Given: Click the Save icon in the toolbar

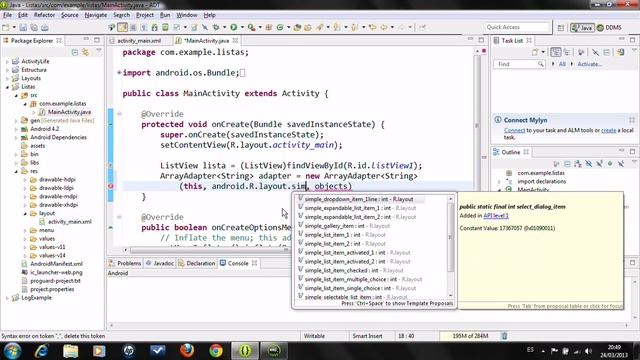Looking at the screenshot, I should 23,27.
